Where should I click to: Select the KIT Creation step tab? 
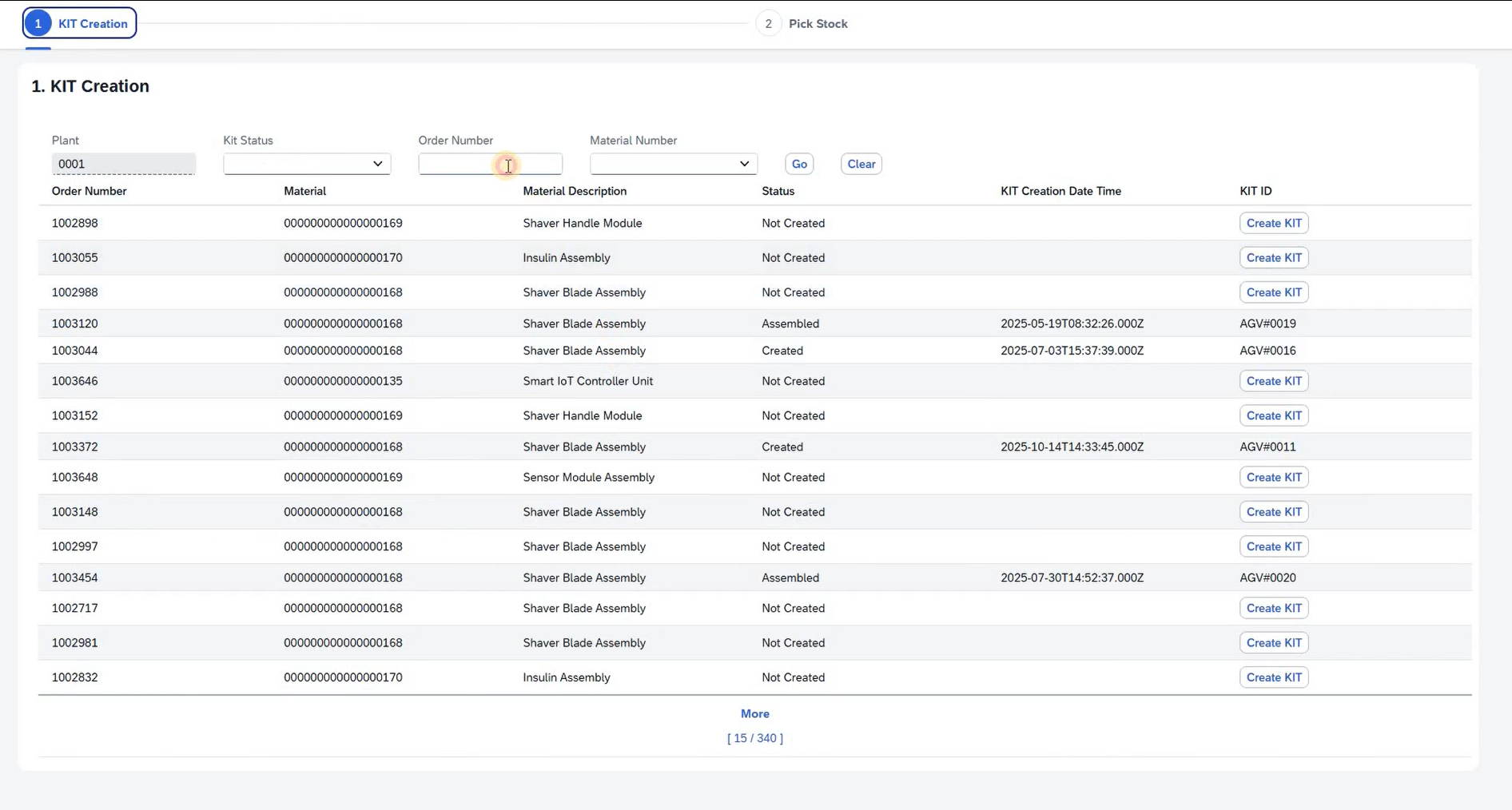point(80,23)
